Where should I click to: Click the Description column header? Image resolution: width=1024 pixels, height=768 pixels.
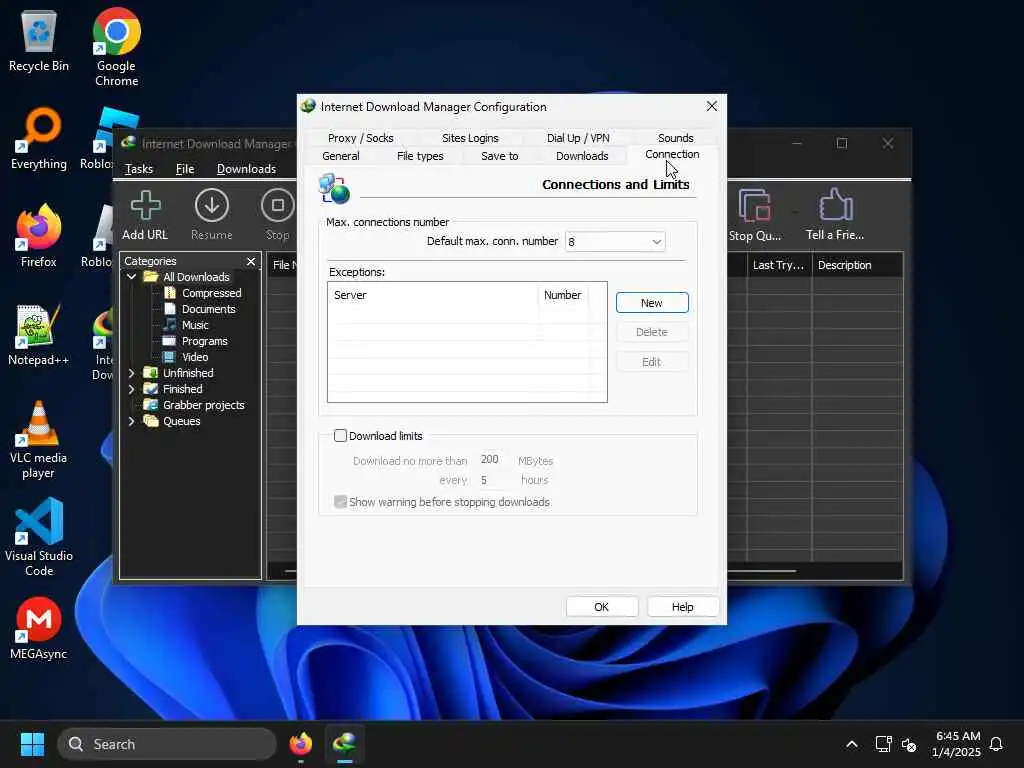pyautogui.click(x=857, y=265)
